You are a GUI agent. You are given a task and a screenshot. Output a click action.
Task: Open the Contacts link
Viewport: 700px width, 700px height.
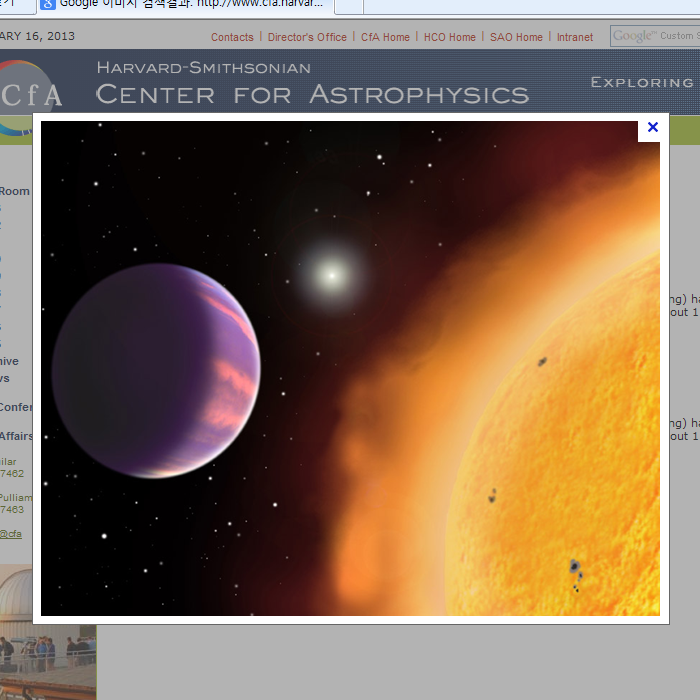pyautogui.click(x=232, y=37)
